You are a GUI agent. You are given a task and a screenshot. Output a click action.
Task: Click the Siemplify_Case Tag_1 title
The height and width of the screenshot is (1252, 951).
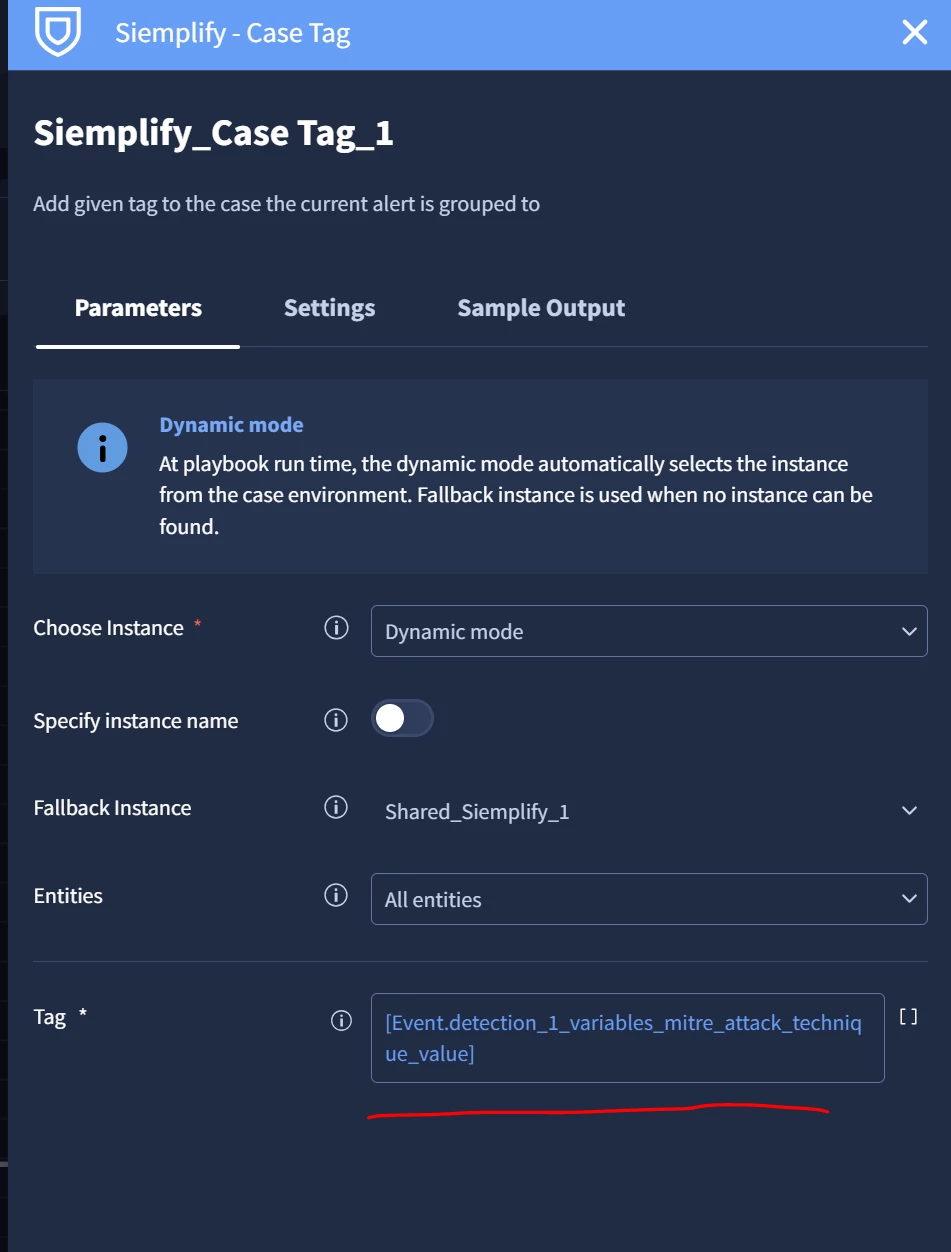214,132
